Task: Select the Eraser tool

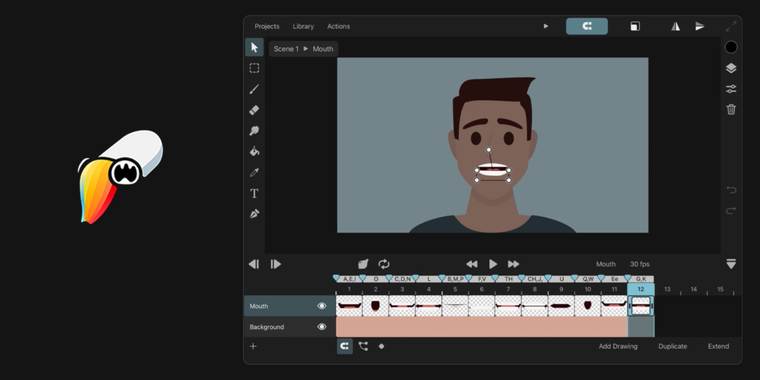Action: (x=254, y=111)
